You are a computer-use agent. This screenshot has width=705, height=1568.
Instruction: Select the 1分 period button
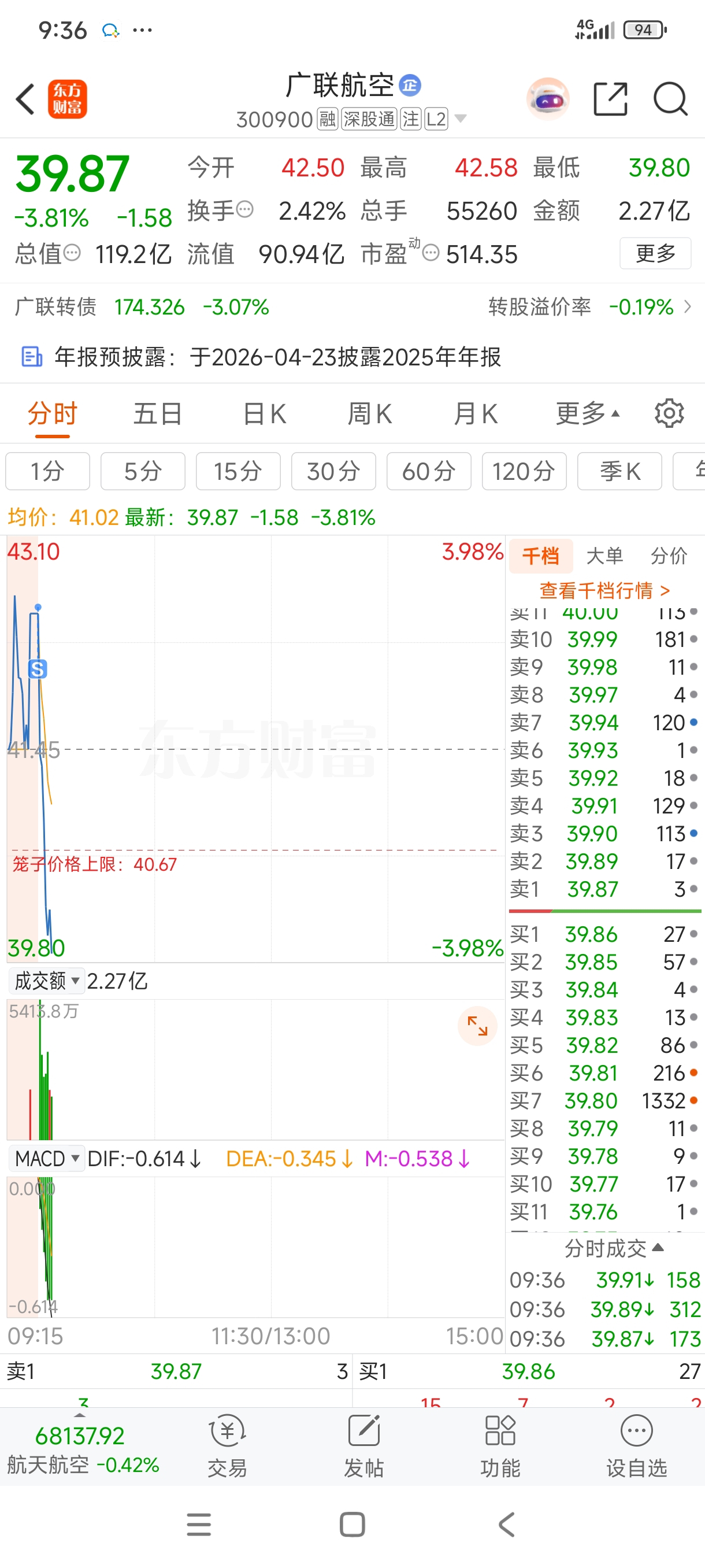[x=47, y=471]
